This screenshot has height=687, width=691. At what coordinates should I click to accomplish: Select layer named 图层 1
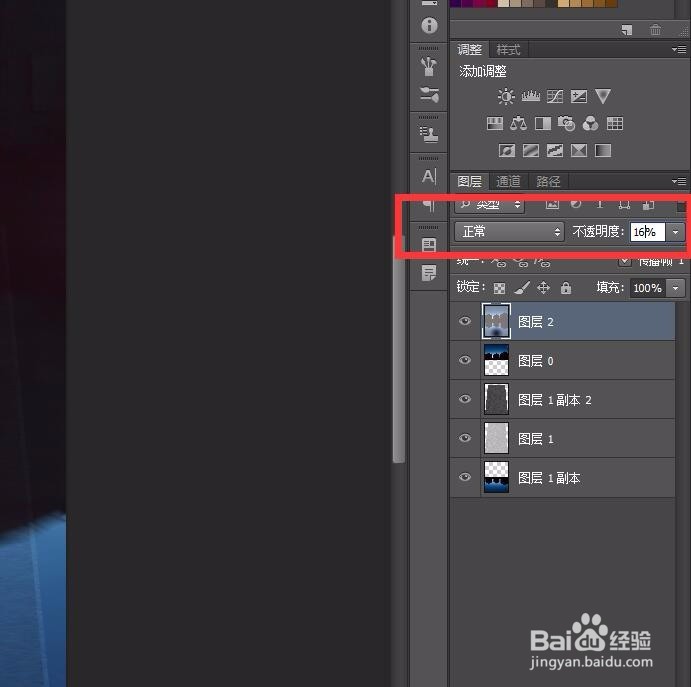(562, 438)
